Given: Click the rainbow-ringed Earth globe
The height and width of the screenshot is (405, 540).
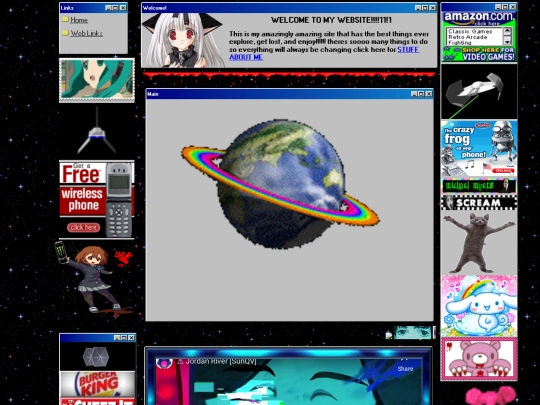Looking at the screenshot, I should [280, 184].
